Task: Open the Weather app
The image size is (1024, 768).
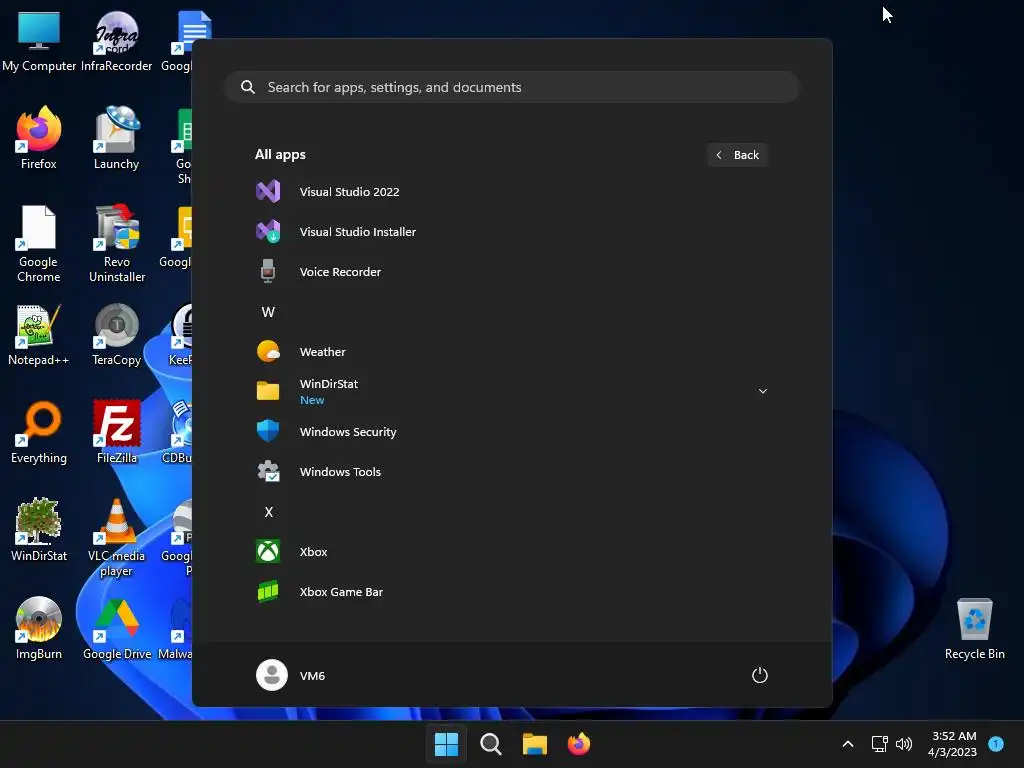Action: point(511,352)
